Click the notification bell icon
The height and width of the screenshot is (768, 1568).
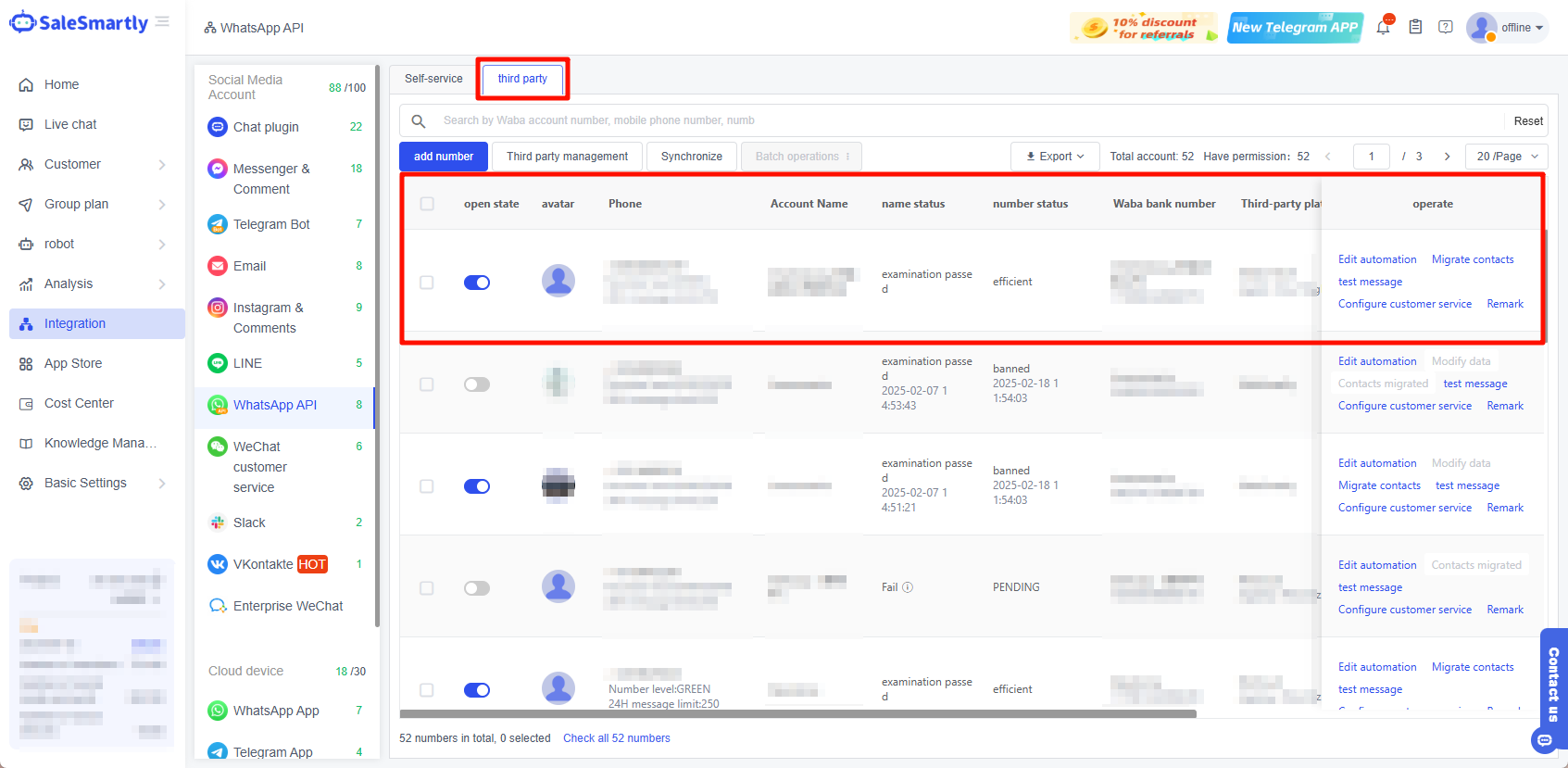click(1383, 28)
